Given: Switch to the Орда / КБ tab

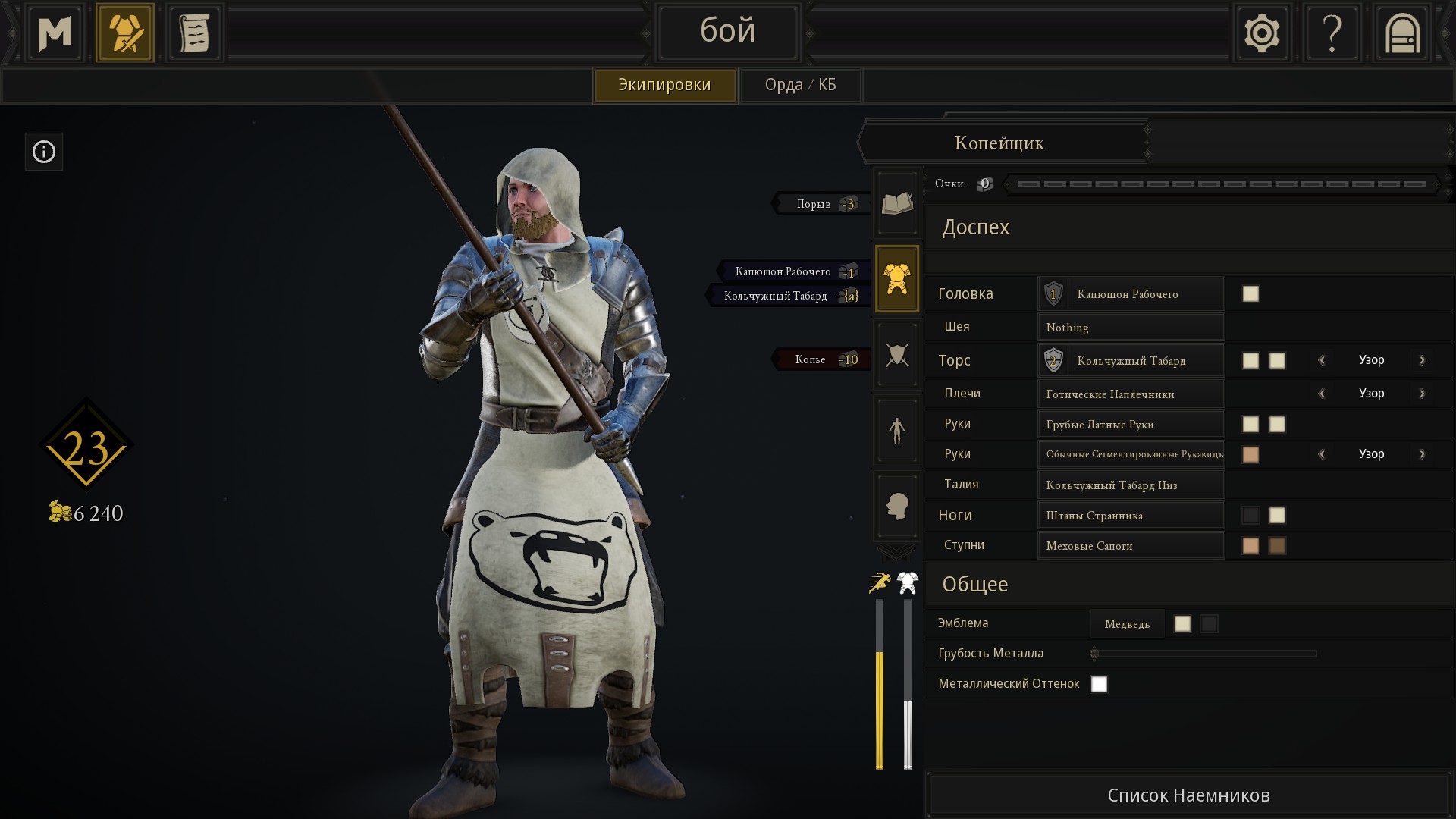Looking at the screenshot, I should coord(801,85).
